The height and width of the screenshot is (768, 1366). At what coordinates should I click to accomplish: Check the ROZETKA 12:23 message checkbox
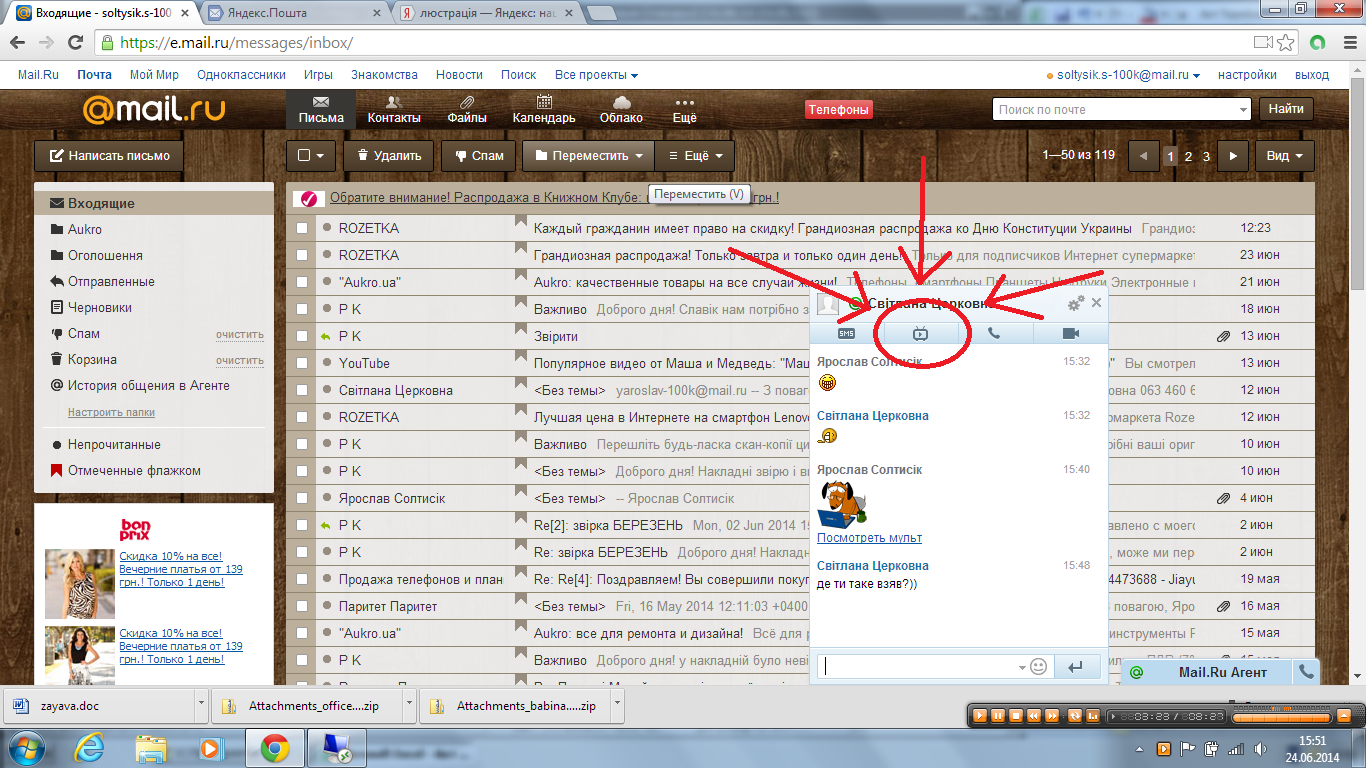pos(302,229)
